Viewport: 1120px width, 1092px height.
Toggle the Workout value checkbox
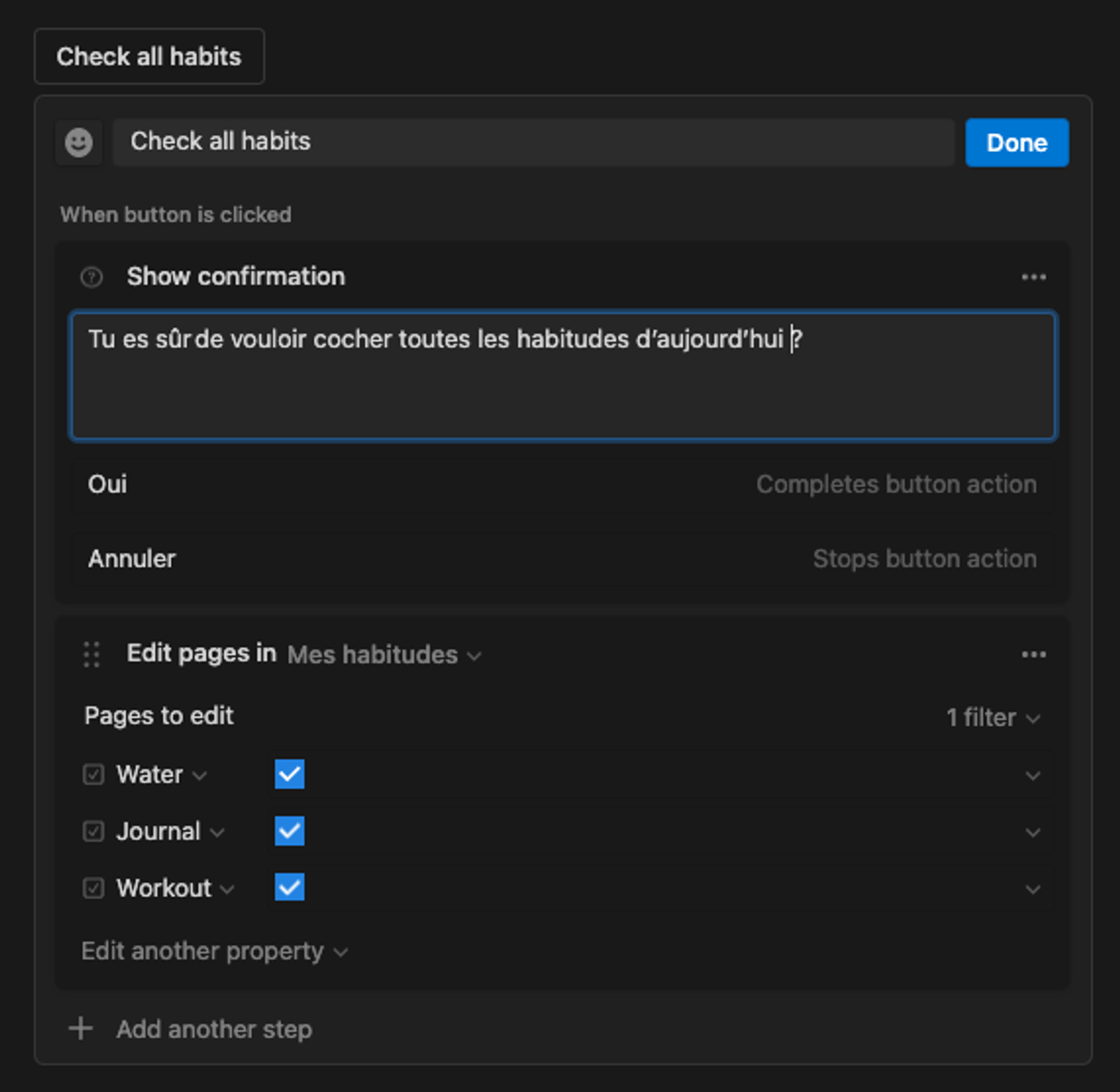(289, 887)
